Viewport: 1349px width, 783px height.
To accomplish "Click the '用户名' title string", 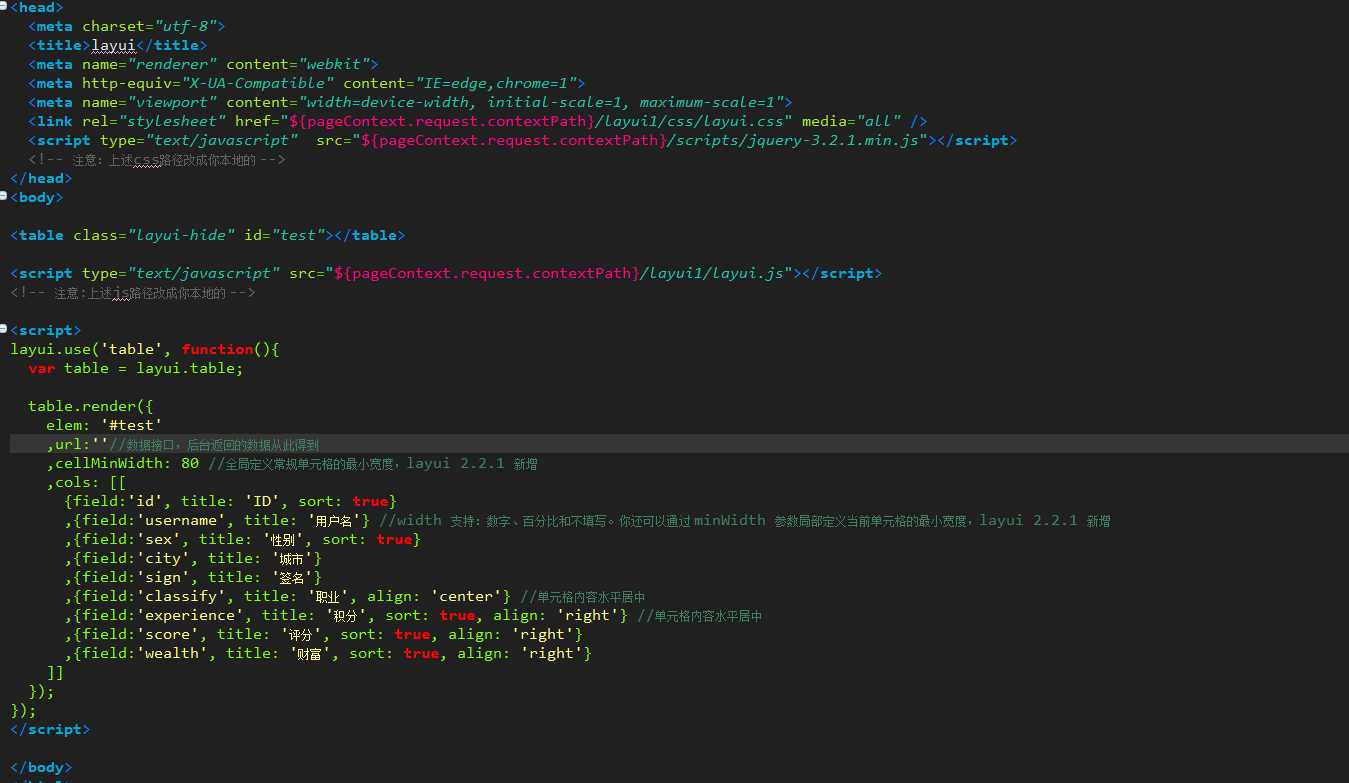I will pyautogui.click(x=334, y=520).
